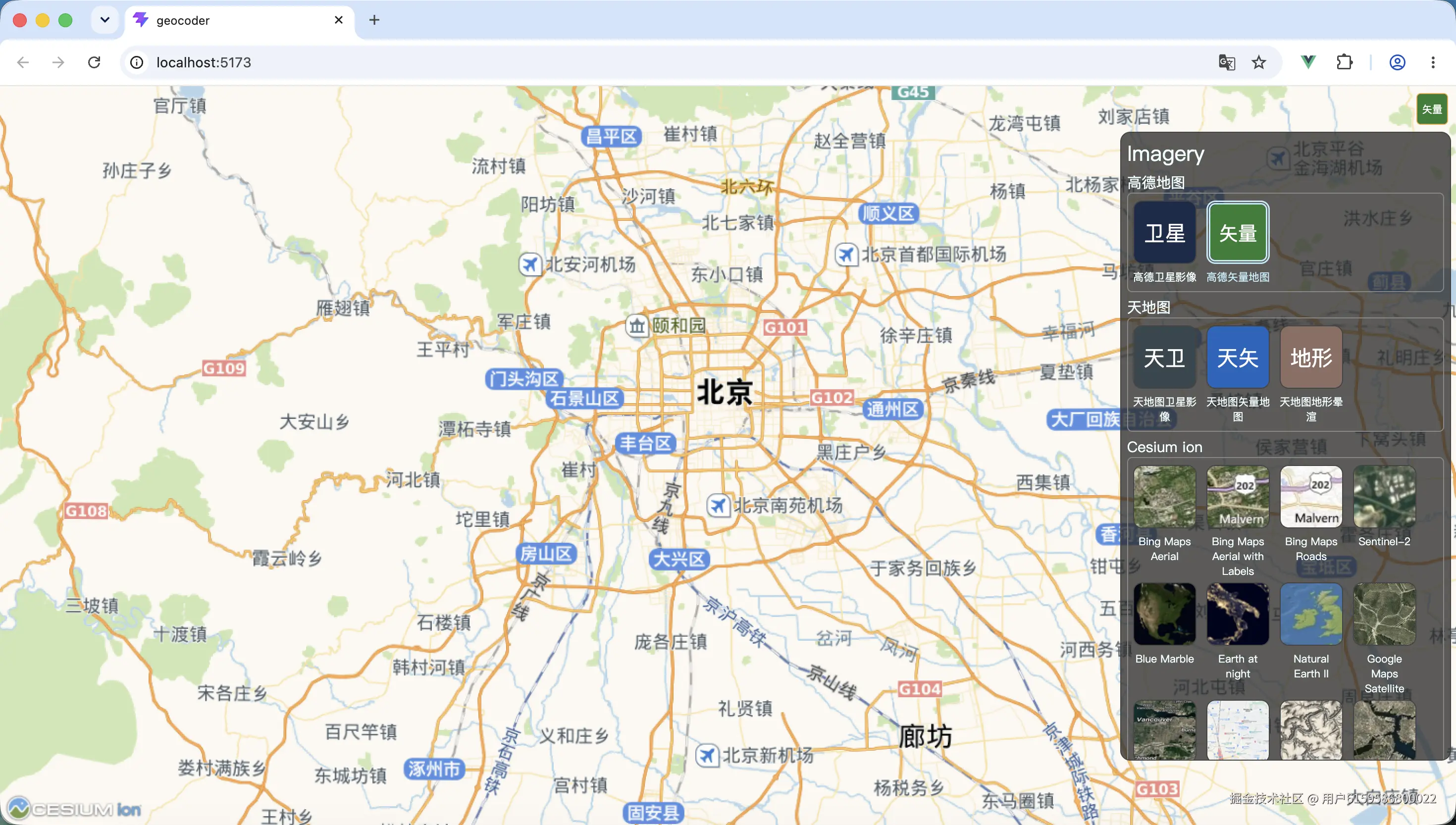The height and width of the screenshot is (825, 1456).
Task: Click the 北京南苑机场 airport icon
Action: pos(718,505)
